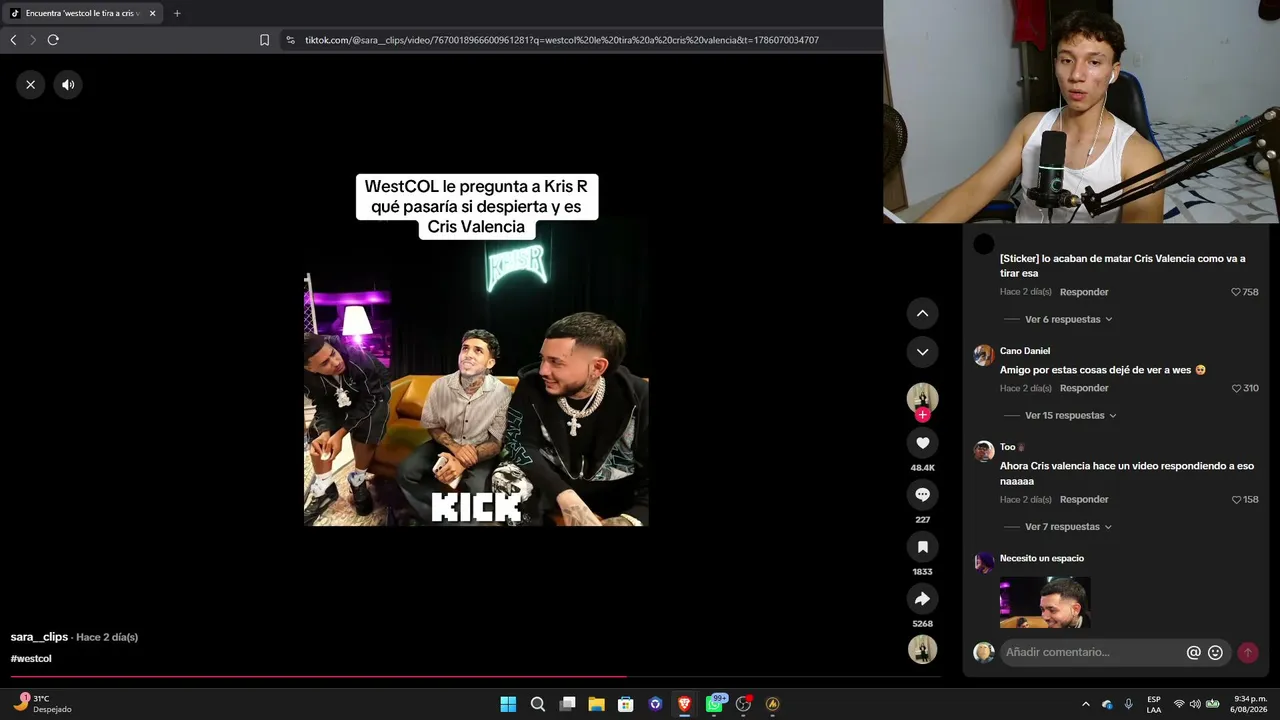1280x720 pixels.
Task: Switch the ESP LAA input language
Action: [x=1154, y=704]
